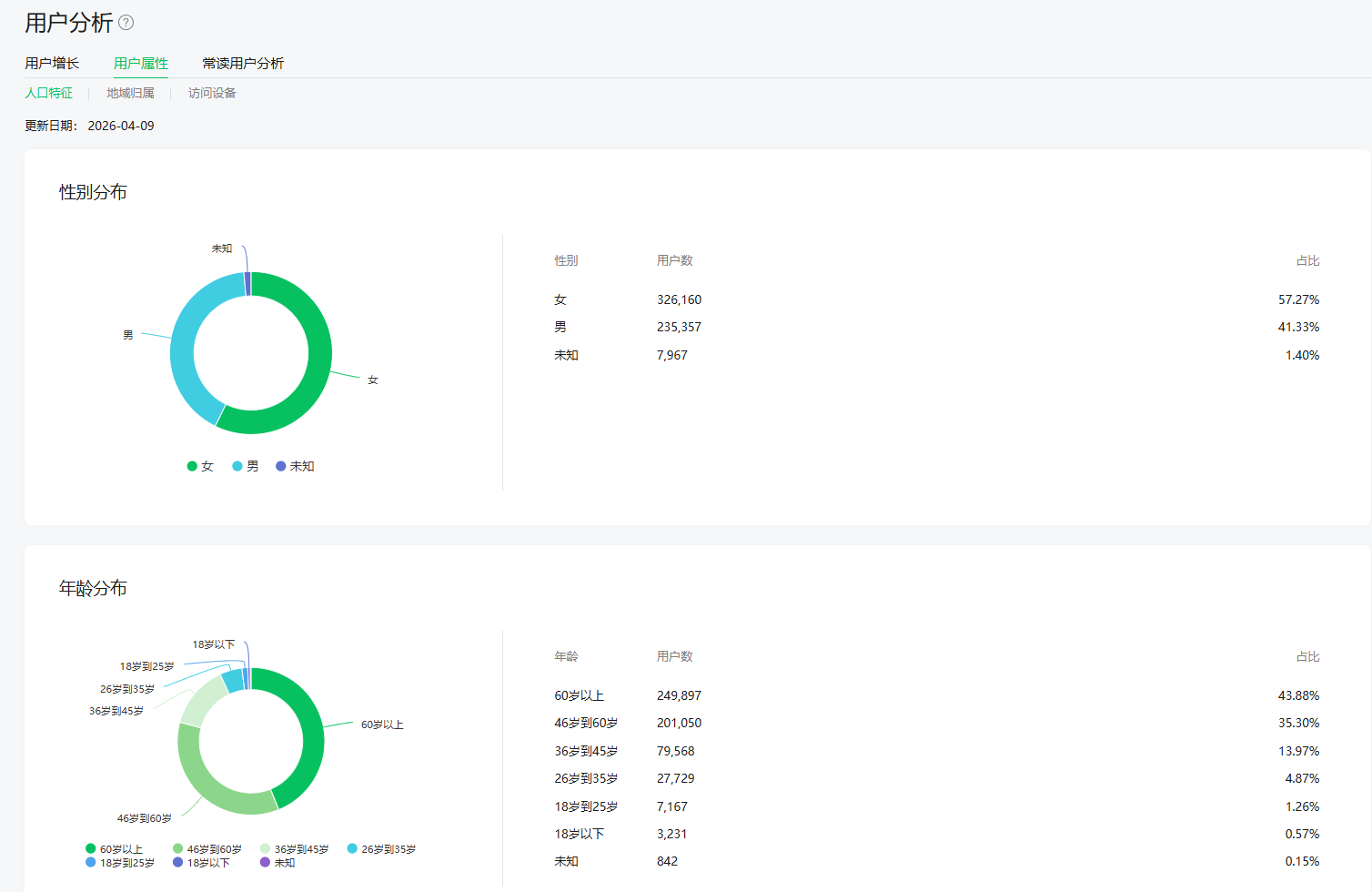Screen dimensions: 1372x892
Task: Switch to the 用户增长 tab
Action: (x=52, y=63)
